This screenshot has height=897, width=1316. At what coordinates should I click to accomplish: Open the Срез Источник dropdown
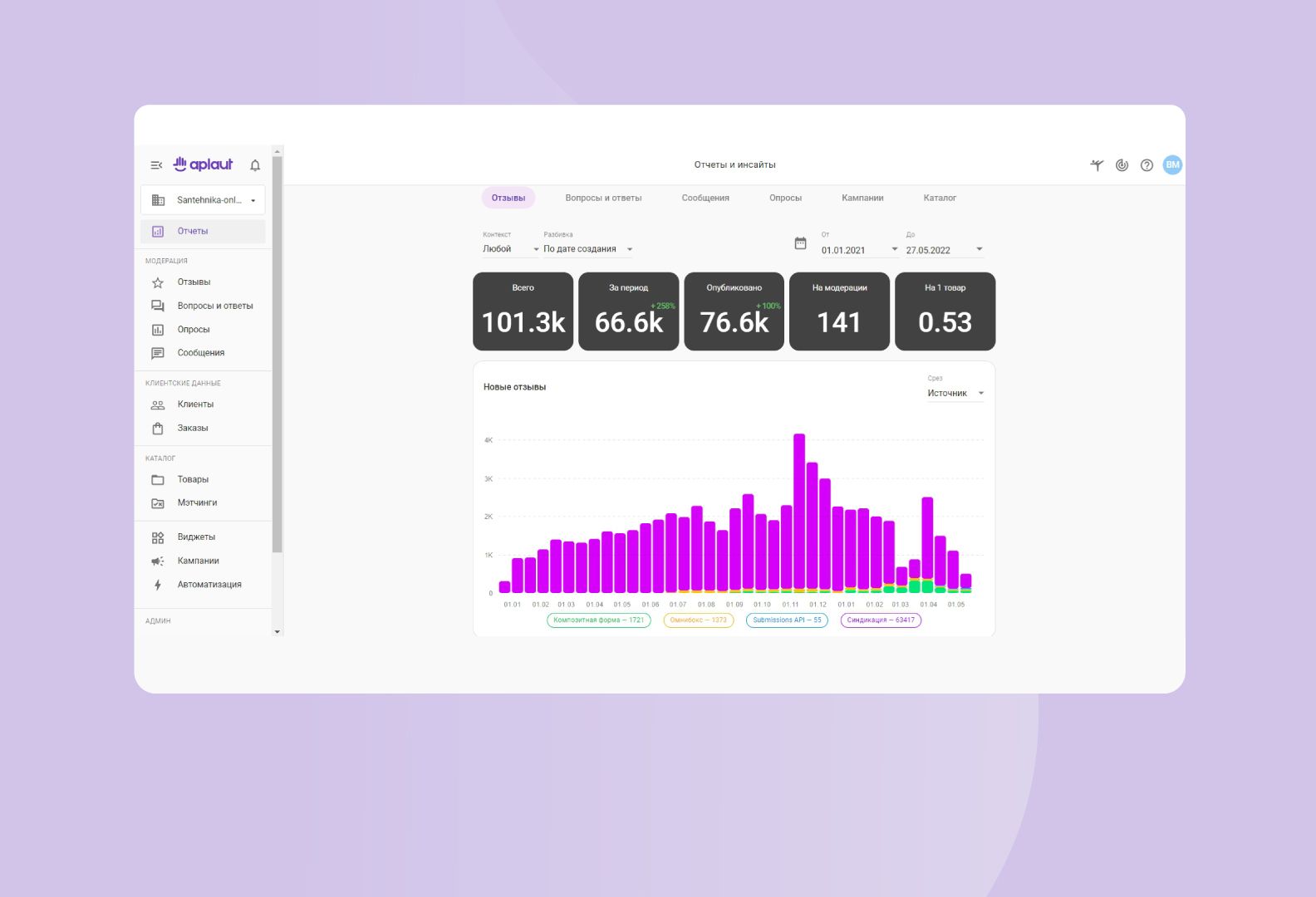pos(955,394)
